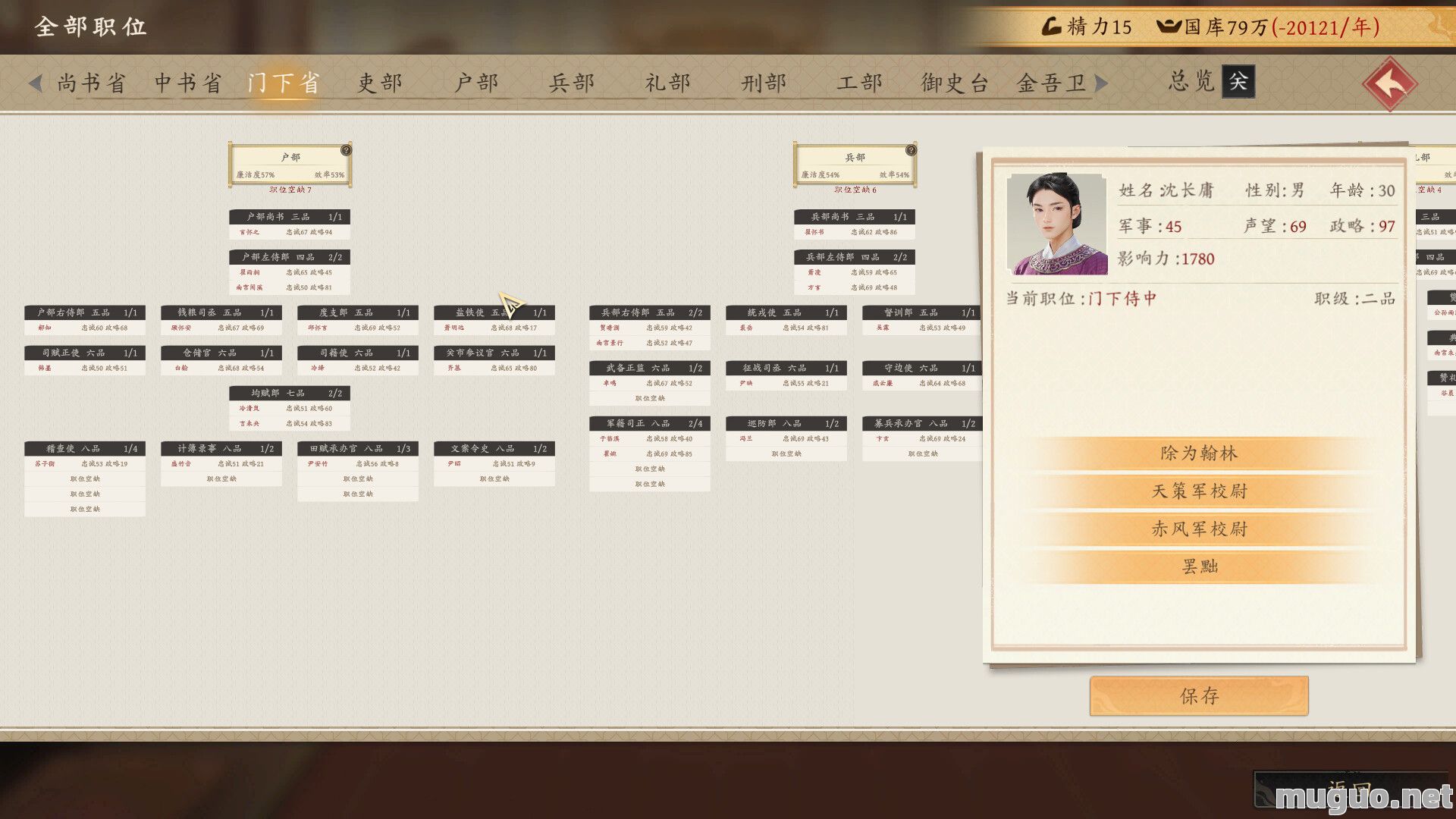The height and width of the screenshot is (819, 1456).
Task: Choose the 赤风军校尉 option
Action: click(x=1199, y=529)
